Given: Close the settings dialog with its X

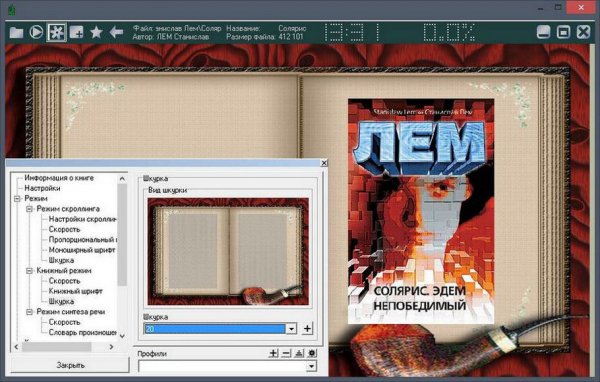Looking at the screenshot, I should (x=324, y=163).
